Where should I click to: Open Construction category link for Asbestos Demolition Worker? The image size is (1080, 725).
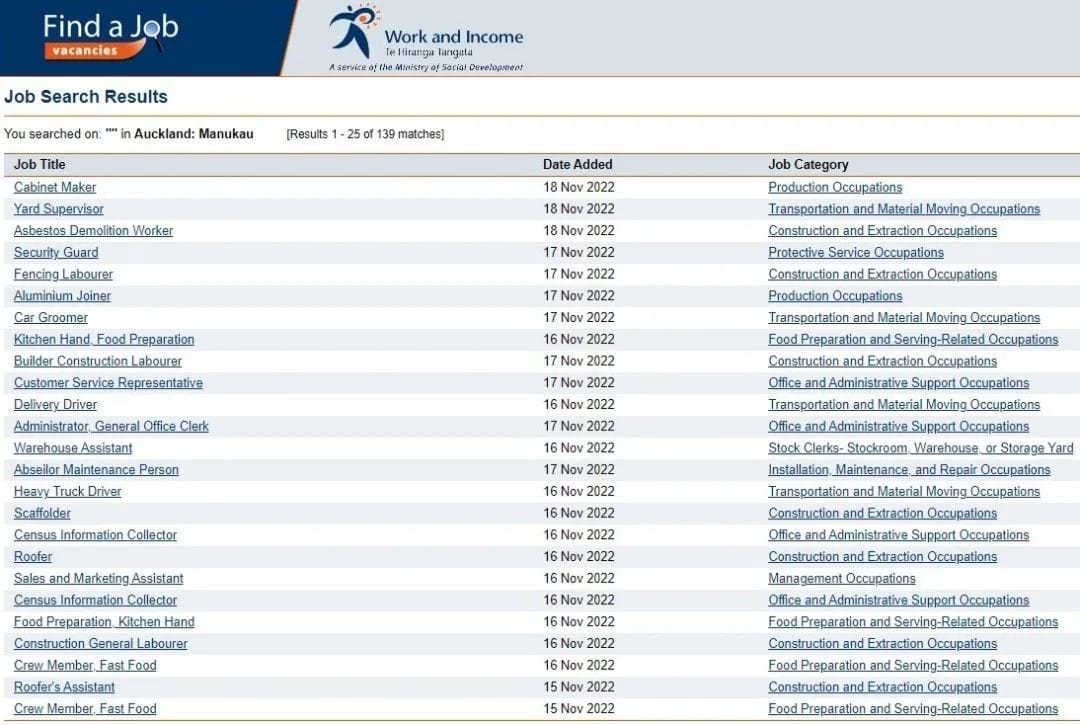[x=882, y=231]
